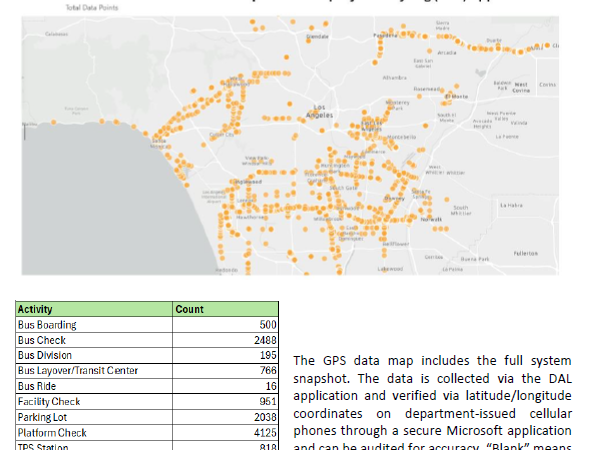Click the Los Angeles label on map

pos(320,113)
